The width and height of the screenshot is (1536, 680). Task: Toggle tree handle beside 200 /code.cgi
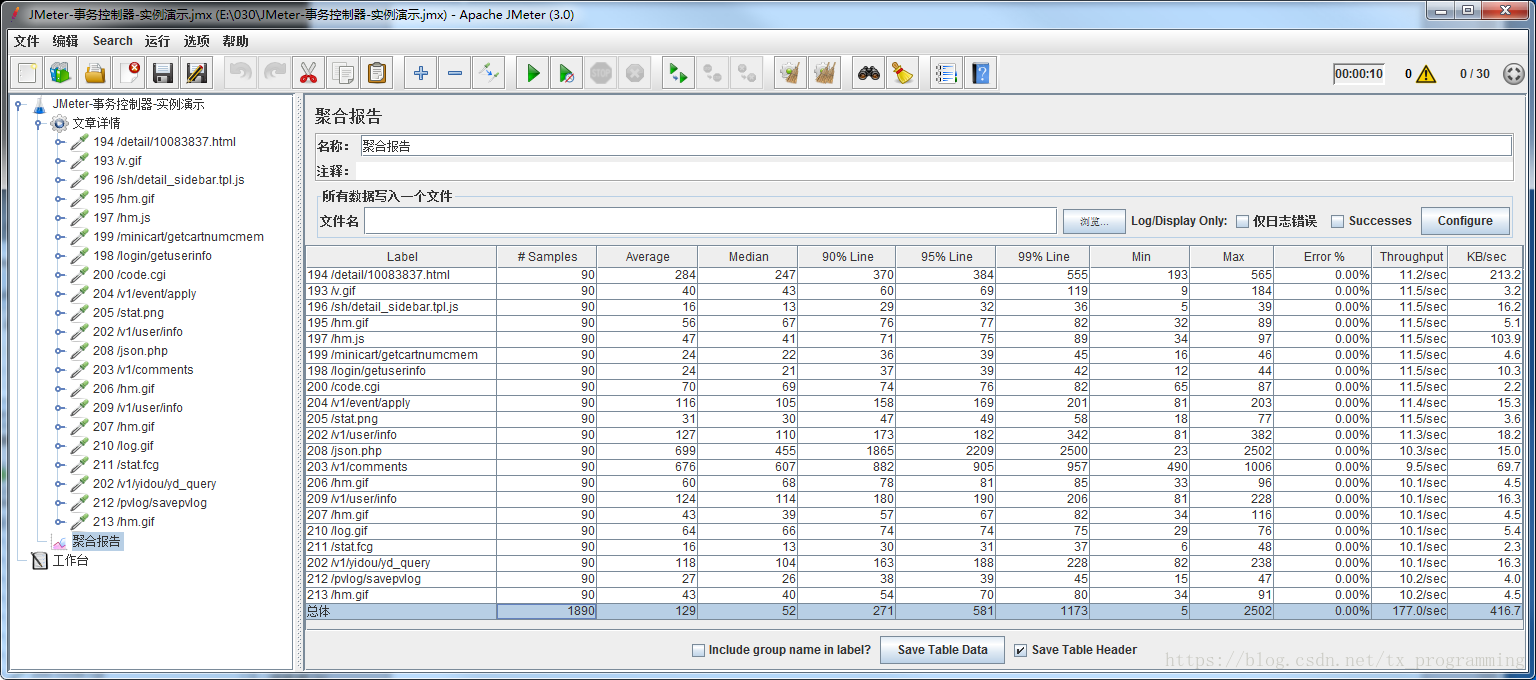click(x=59, y=275)
